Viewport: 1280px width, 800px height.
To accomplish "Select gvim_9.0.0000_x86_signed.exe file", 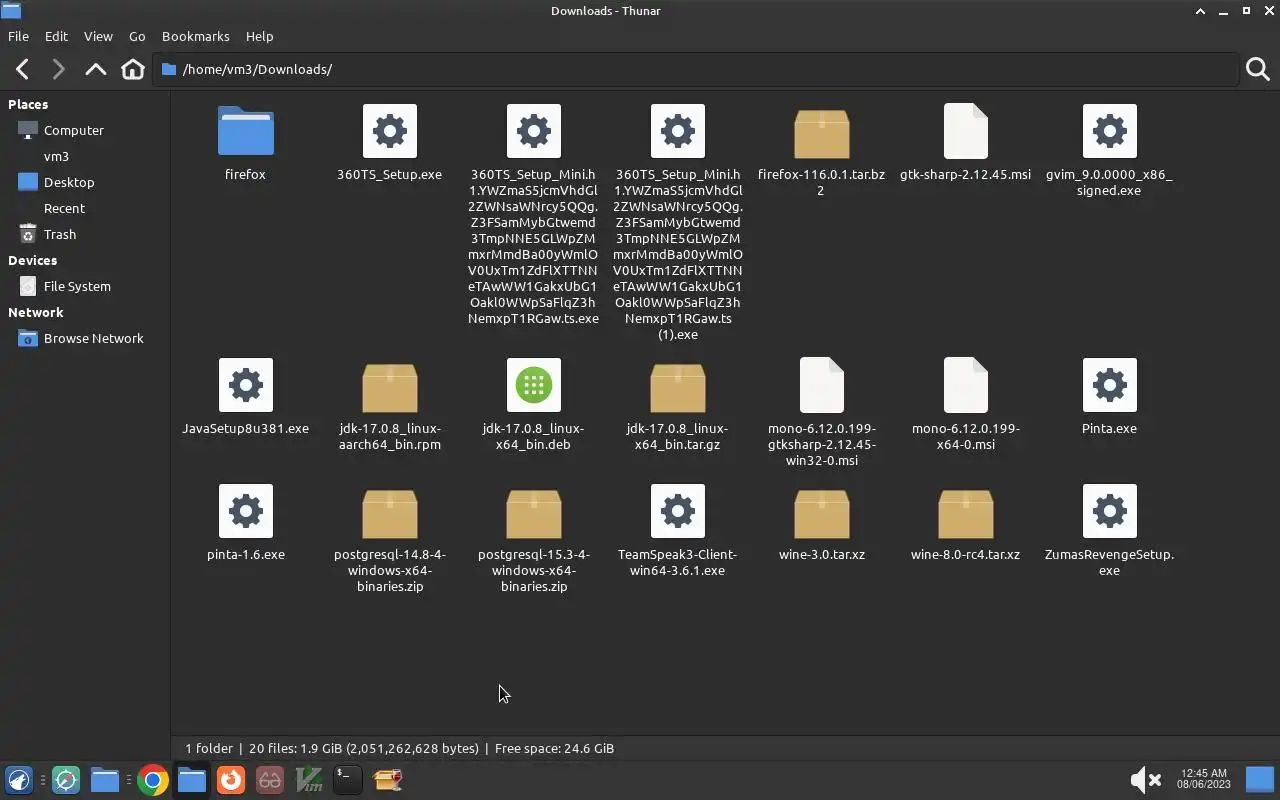I will 1109,131.
